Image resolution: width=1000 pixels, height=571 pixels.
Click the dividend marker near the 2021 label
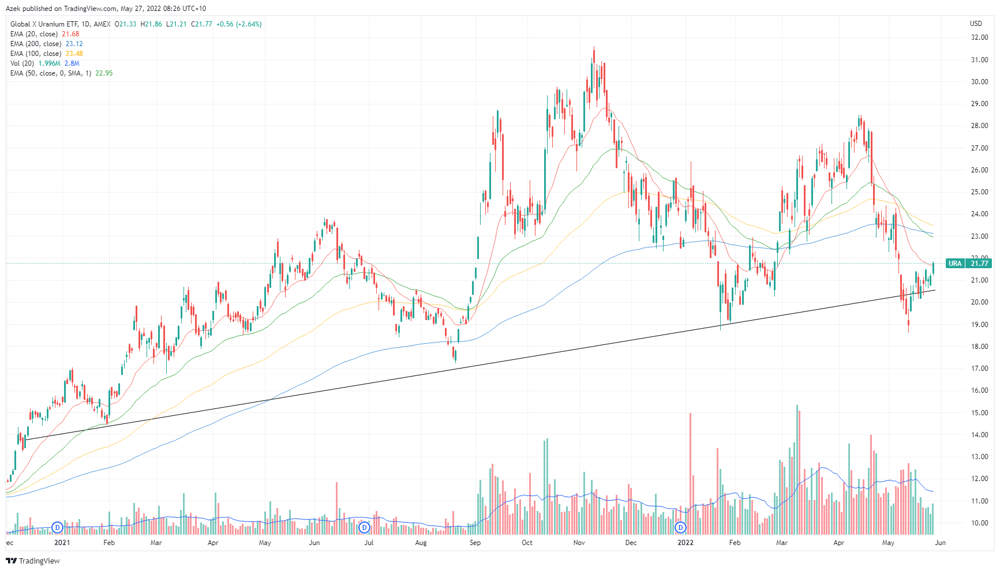click(x=57, y=527)
